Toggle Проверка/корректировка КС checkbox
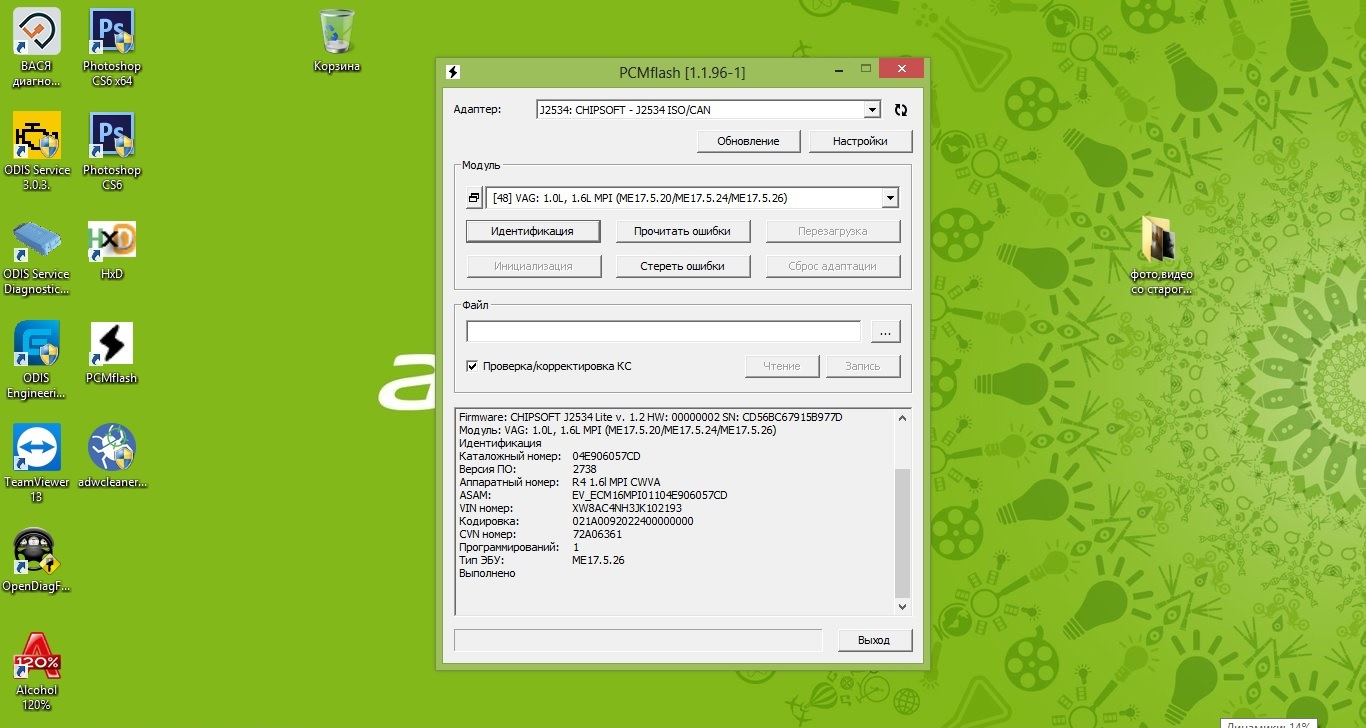 (472, 366)
